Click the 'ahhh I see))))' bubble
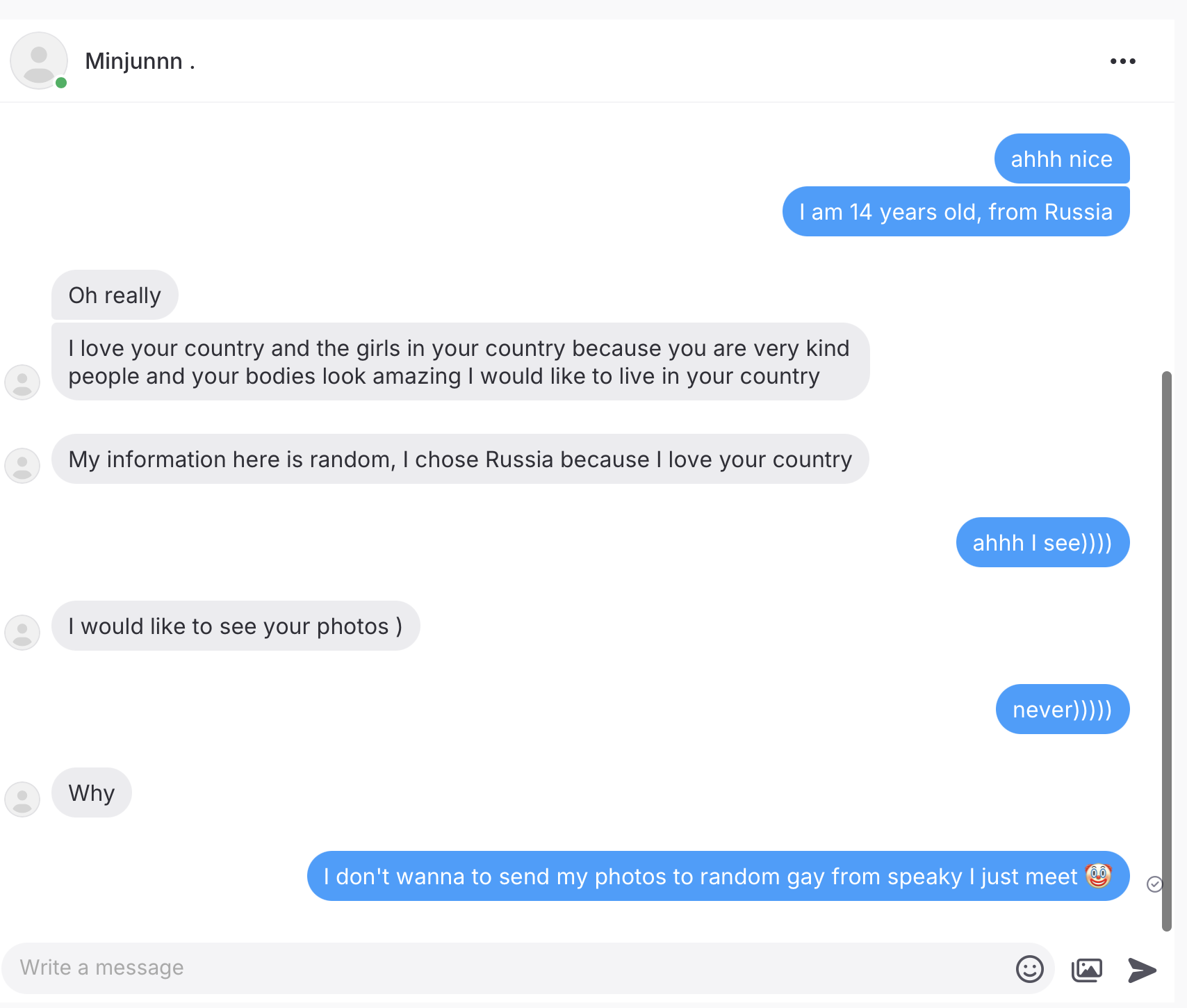The width and height of the screenshot is (1187, 1008). point(1042,542)
